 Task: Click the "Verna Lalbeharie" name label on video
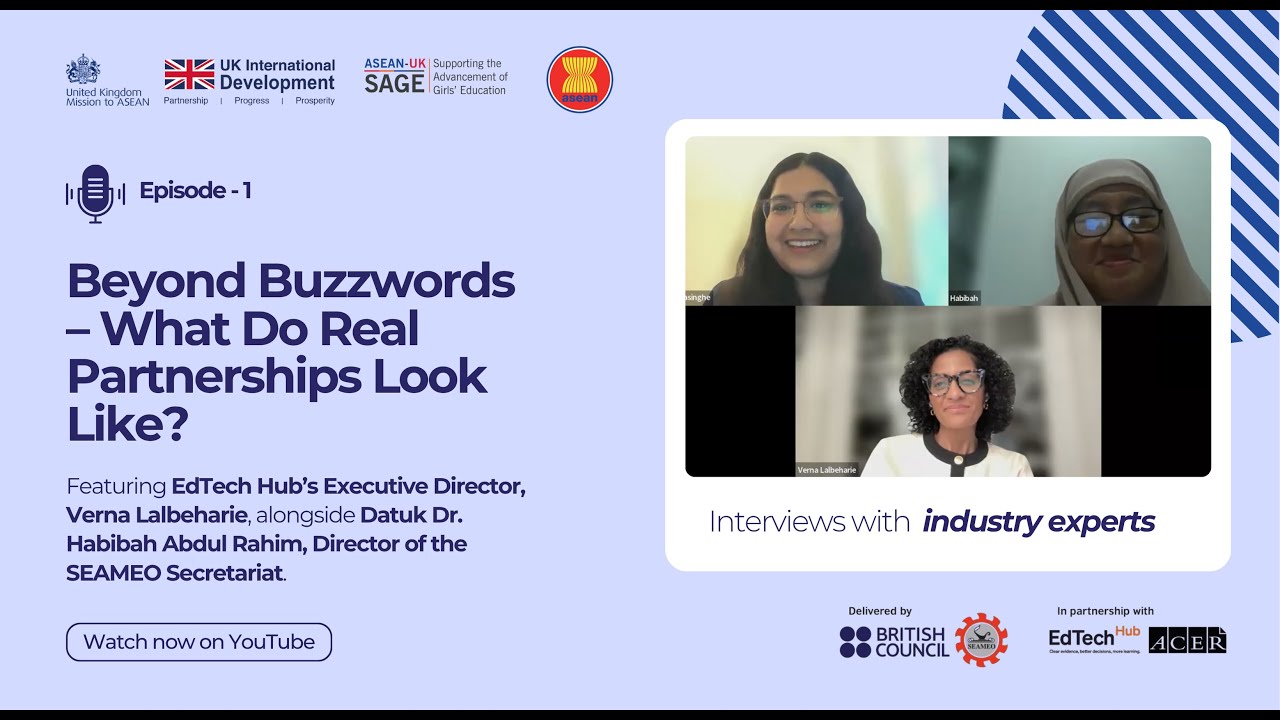pos(827,470)
